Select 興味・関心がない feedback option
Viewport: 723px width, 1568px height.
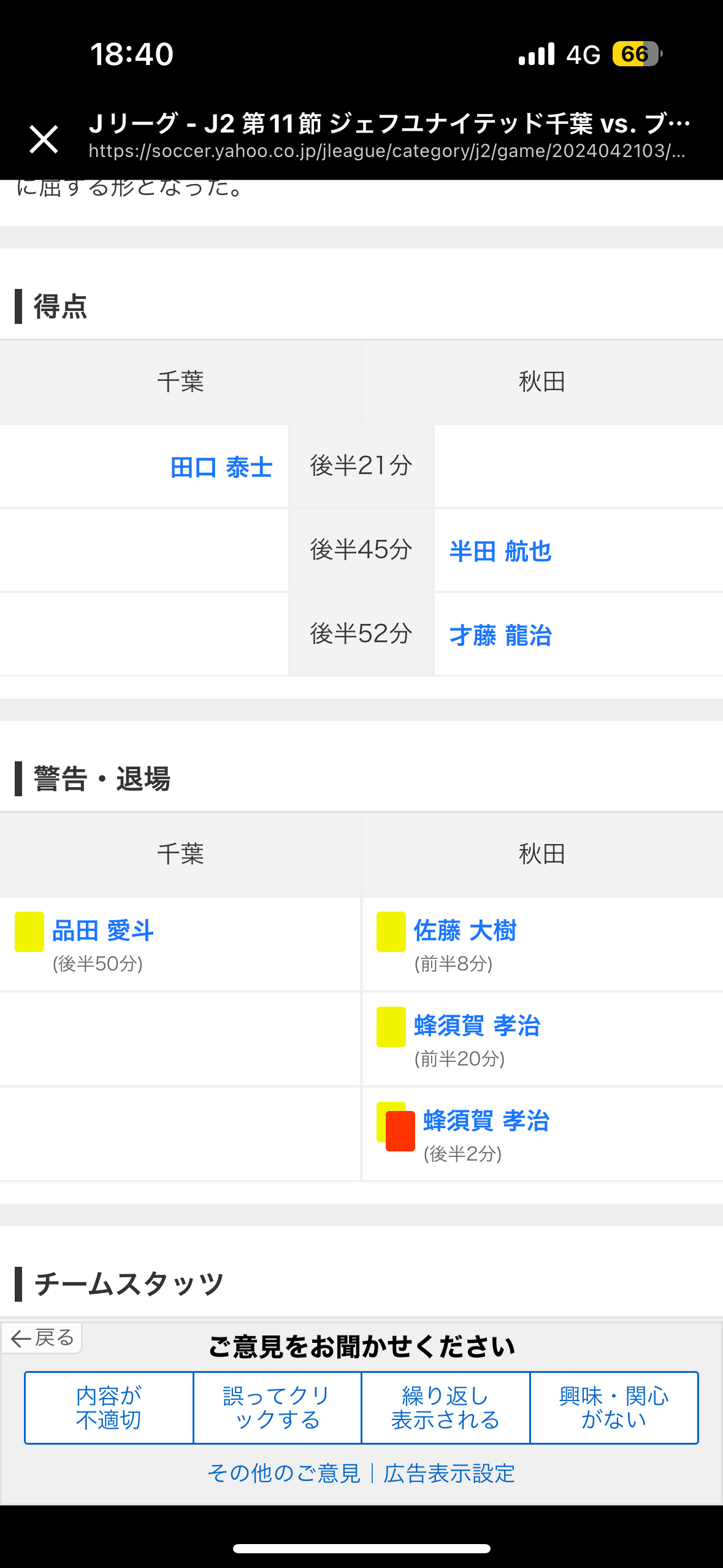[614, 1407]
